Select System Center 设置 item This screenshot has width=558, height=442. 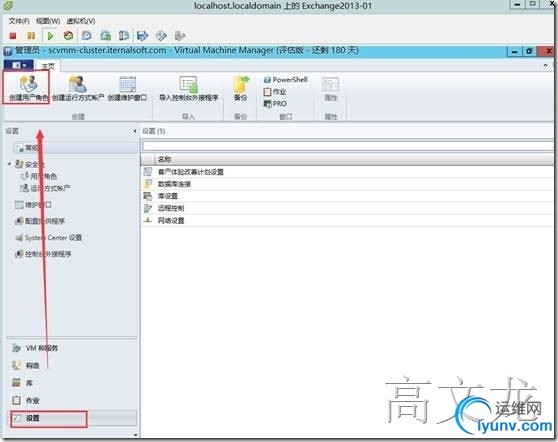pos(48,238)
